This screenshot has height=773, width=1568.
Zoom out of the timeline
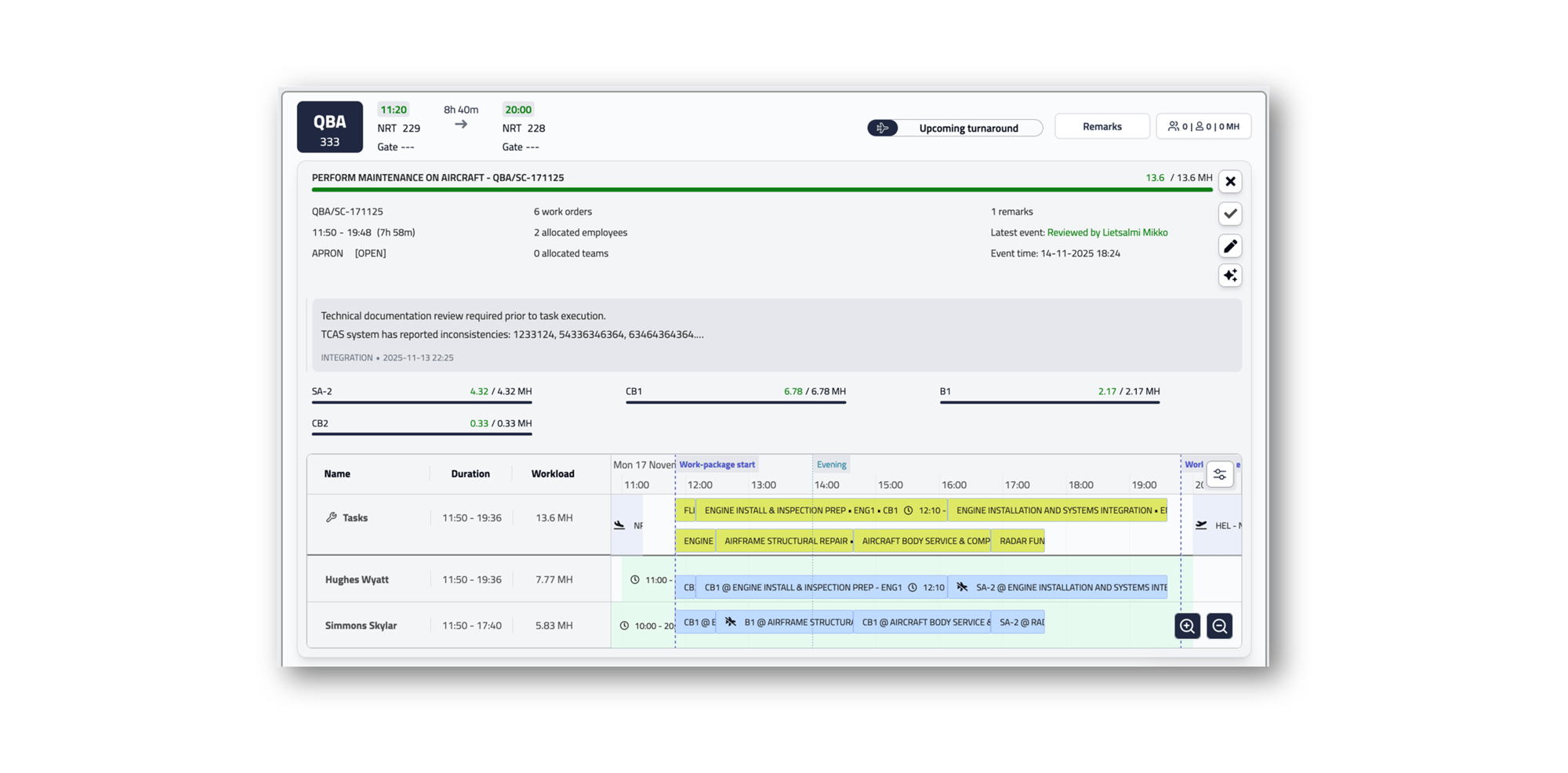(x=1219, y=626)
